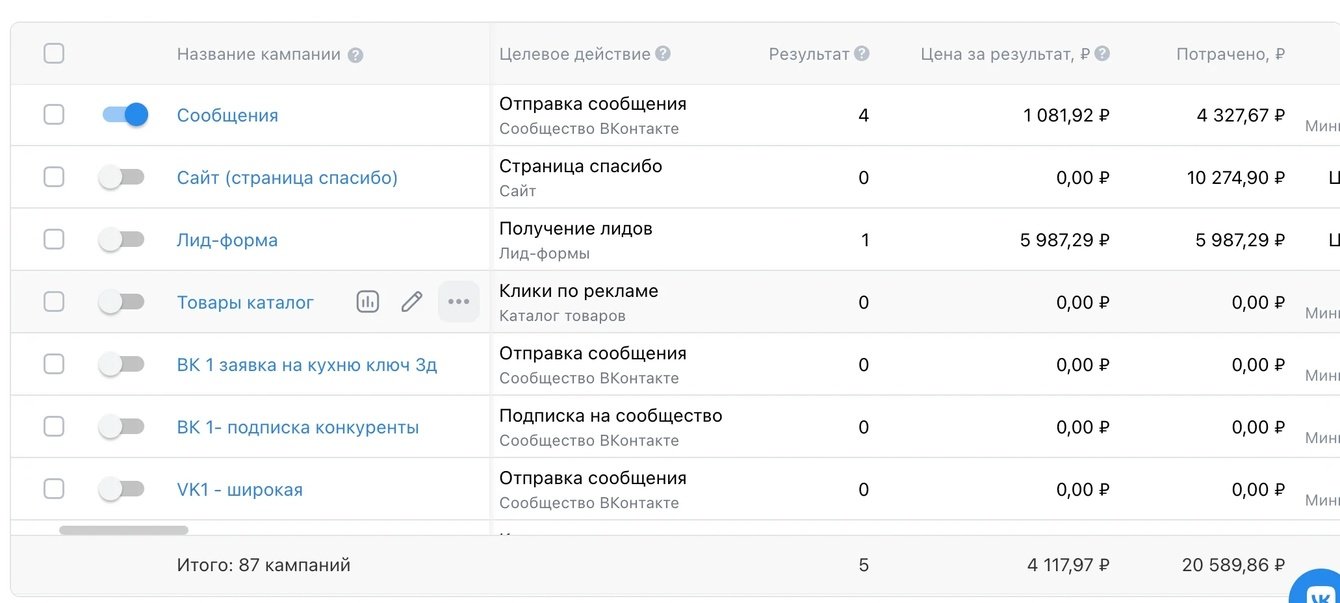Disable the Сообщения campaign toggle
This screenshot has width=1340, height=603.
pos(125,115)
